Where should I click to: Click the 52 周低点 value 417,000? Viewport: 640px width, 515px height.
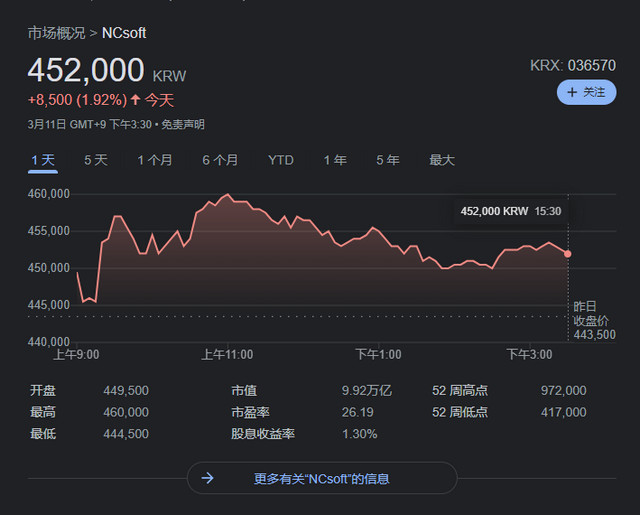coord(564,412)
